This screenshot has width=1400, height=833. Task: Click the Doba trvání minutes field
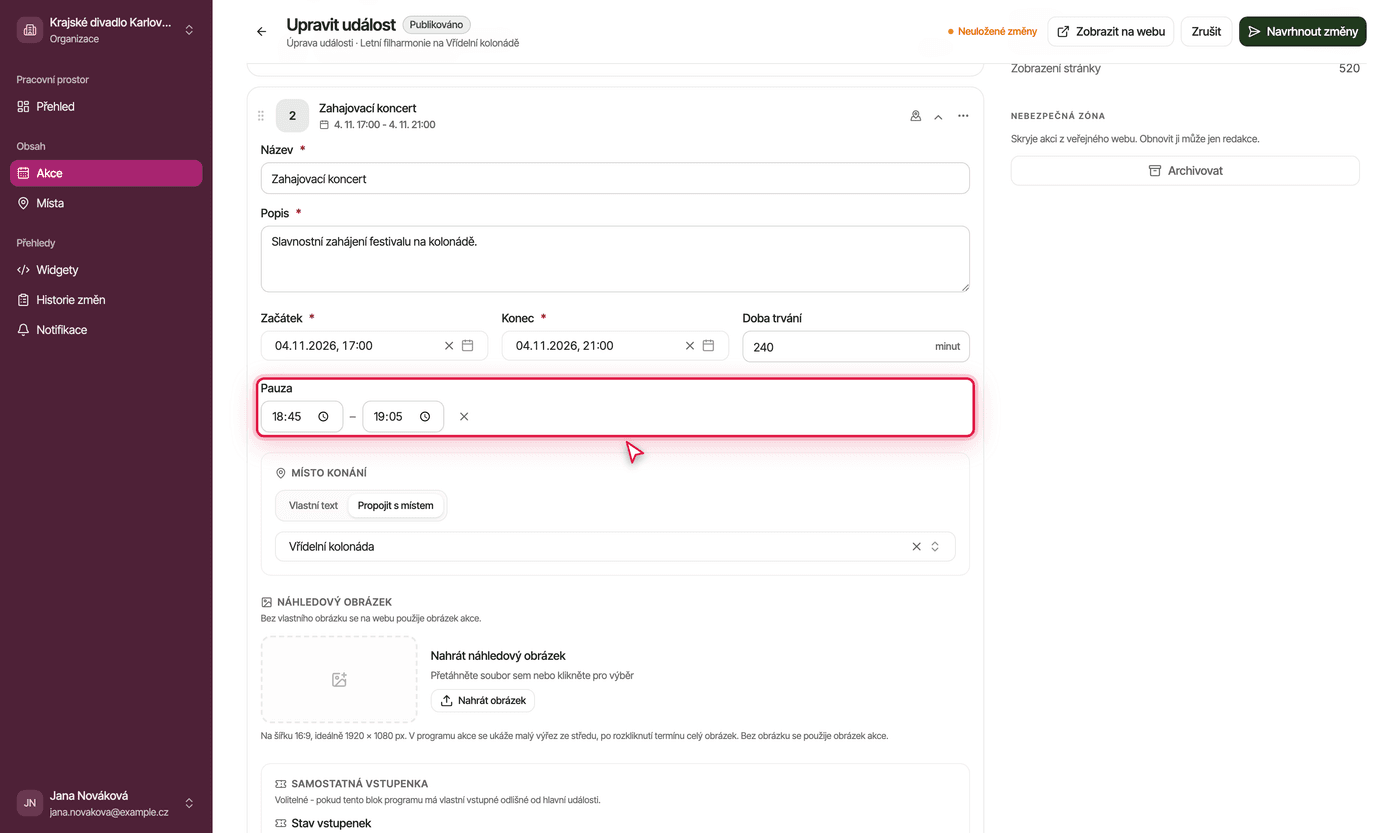click(x=856, y=346)
